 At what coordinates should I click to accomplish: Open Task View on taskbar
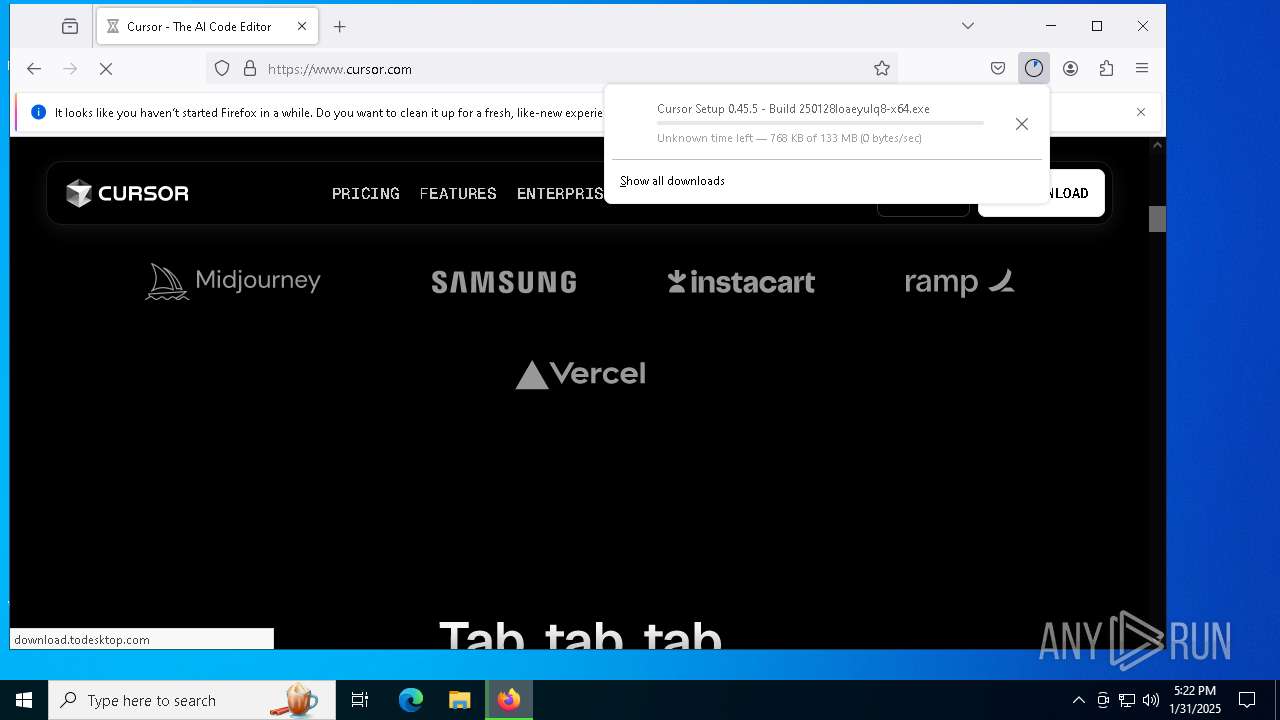(360, 700)
